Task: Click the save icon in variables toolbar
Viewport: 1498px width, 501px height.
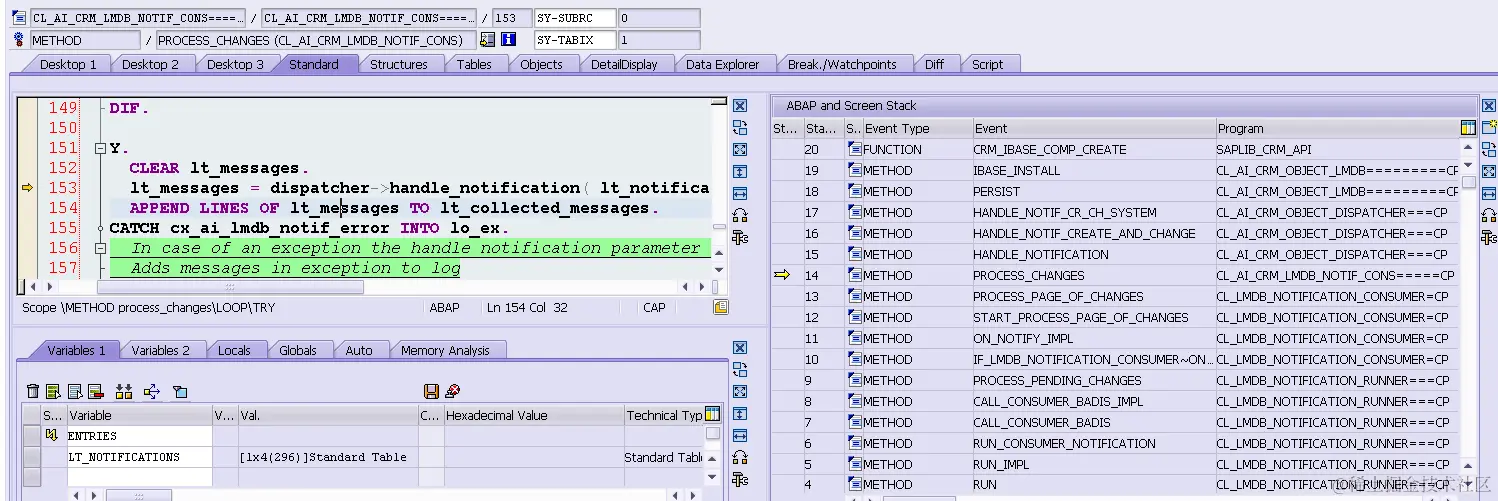Action: click(x=431, y=391)
